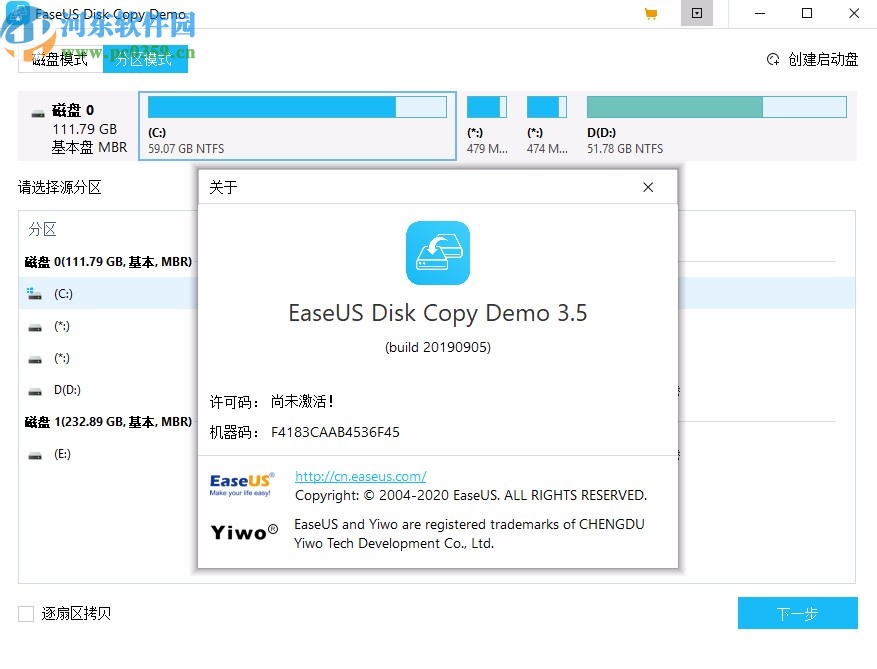This screenshot has height=669, width=877.
Task: Enable the 逐扇区拷贝 sector-by-sector copy checkbox
Action: pos(23,613)
